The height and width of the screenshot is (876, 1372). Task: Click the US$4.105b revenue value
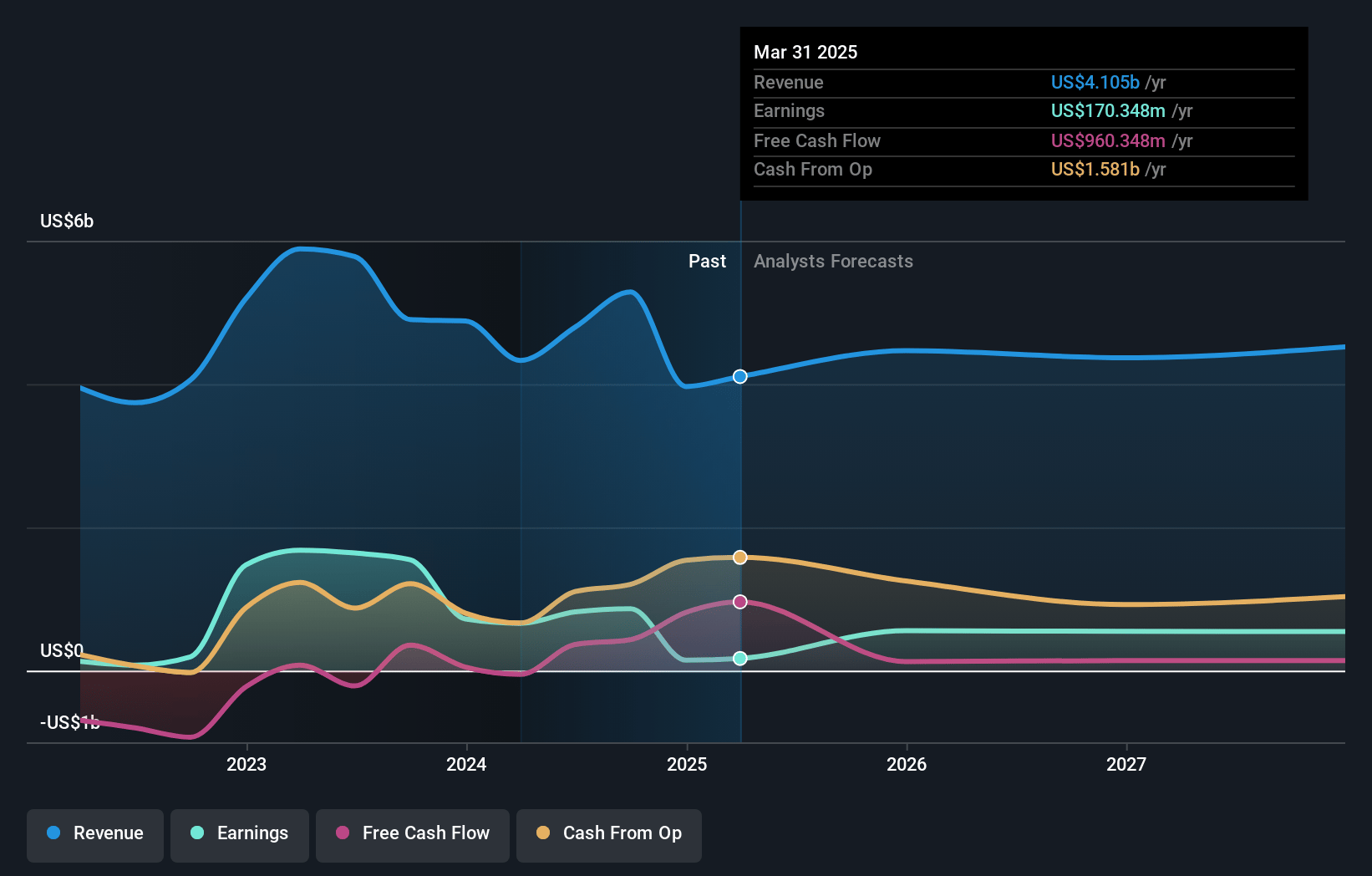(x=1095, y=82)
